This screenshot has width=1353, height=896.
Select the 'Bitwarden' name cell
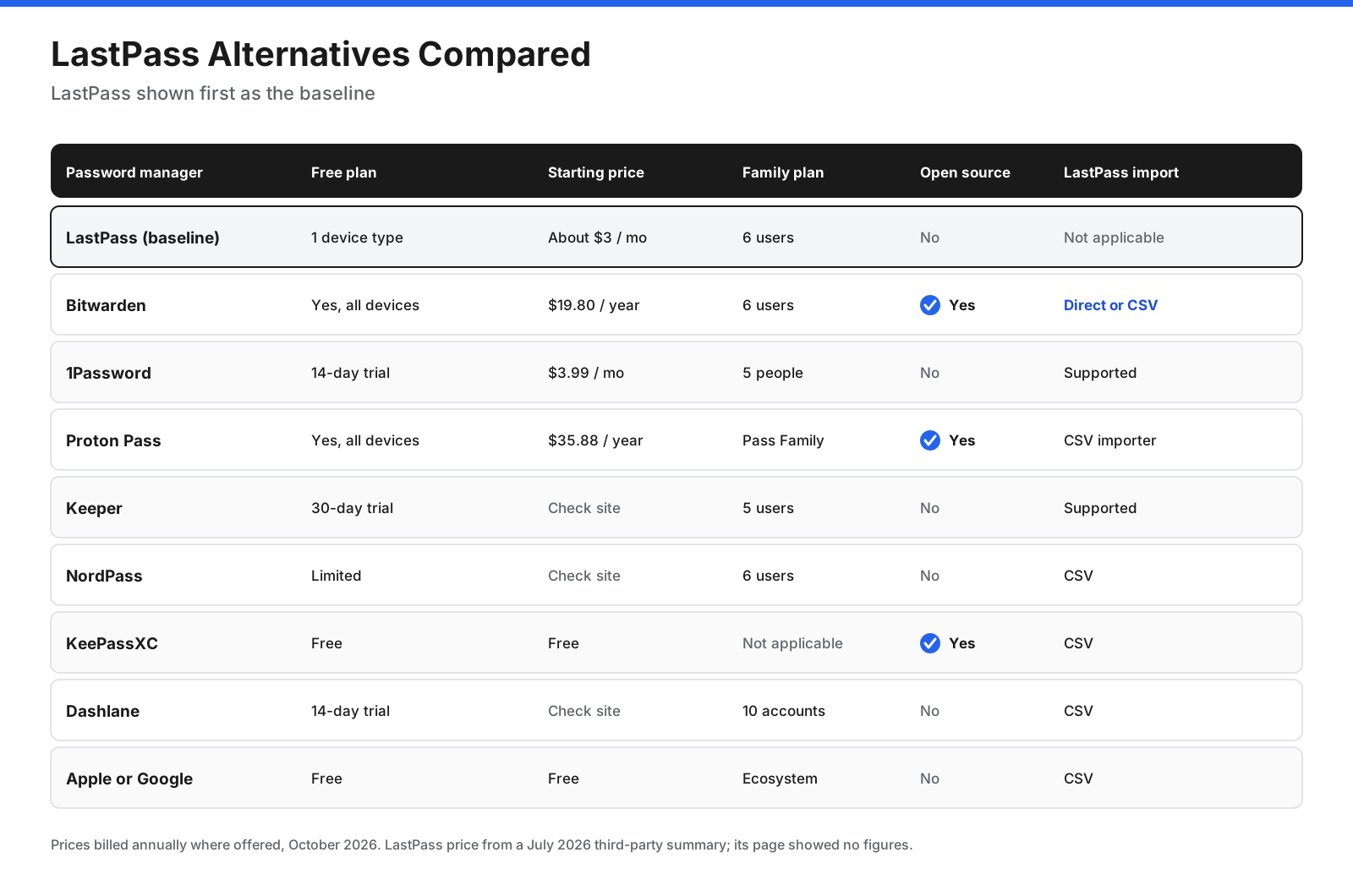(106, 305)
